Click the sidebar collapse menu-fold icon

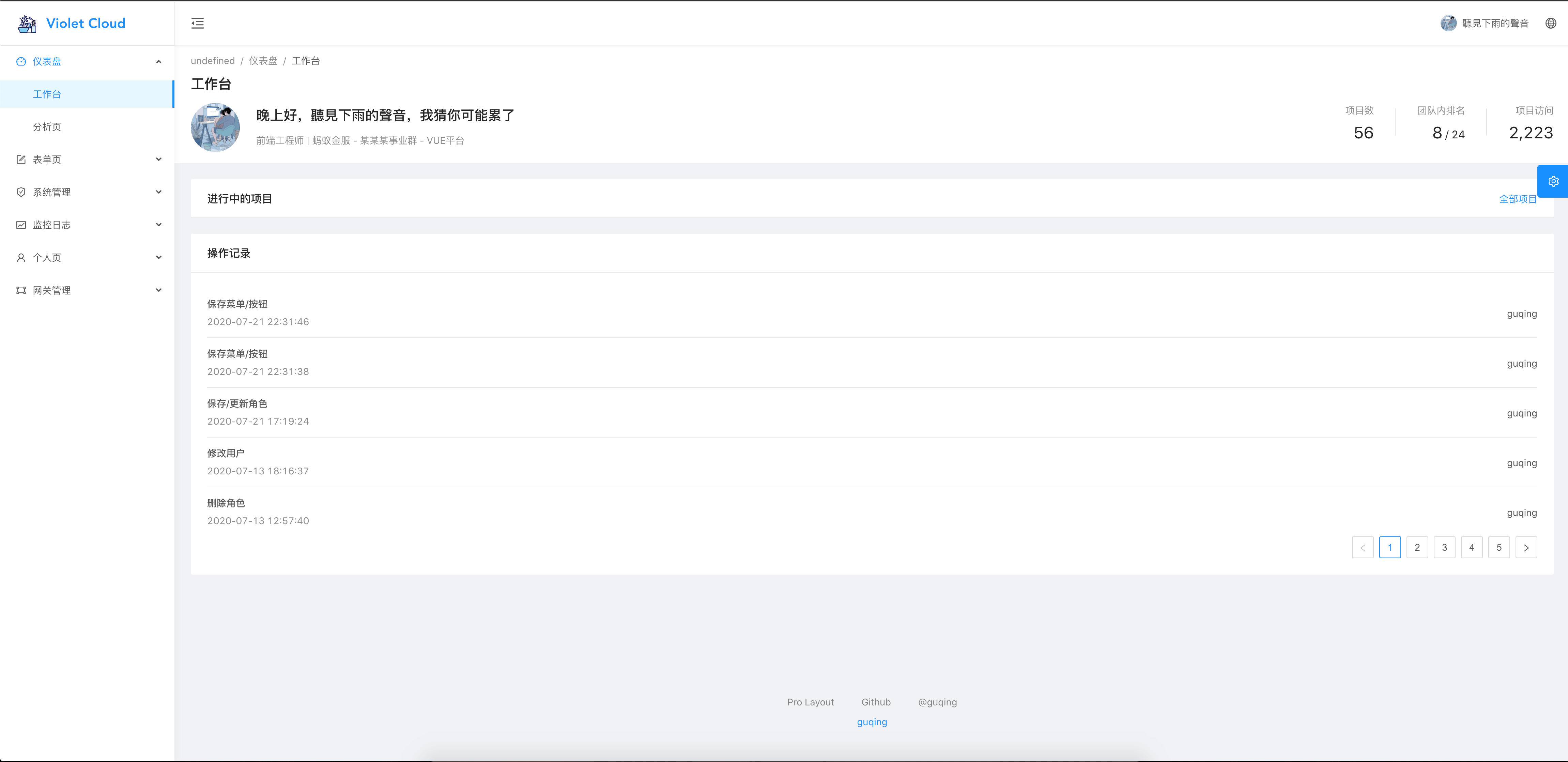(197, 23)
